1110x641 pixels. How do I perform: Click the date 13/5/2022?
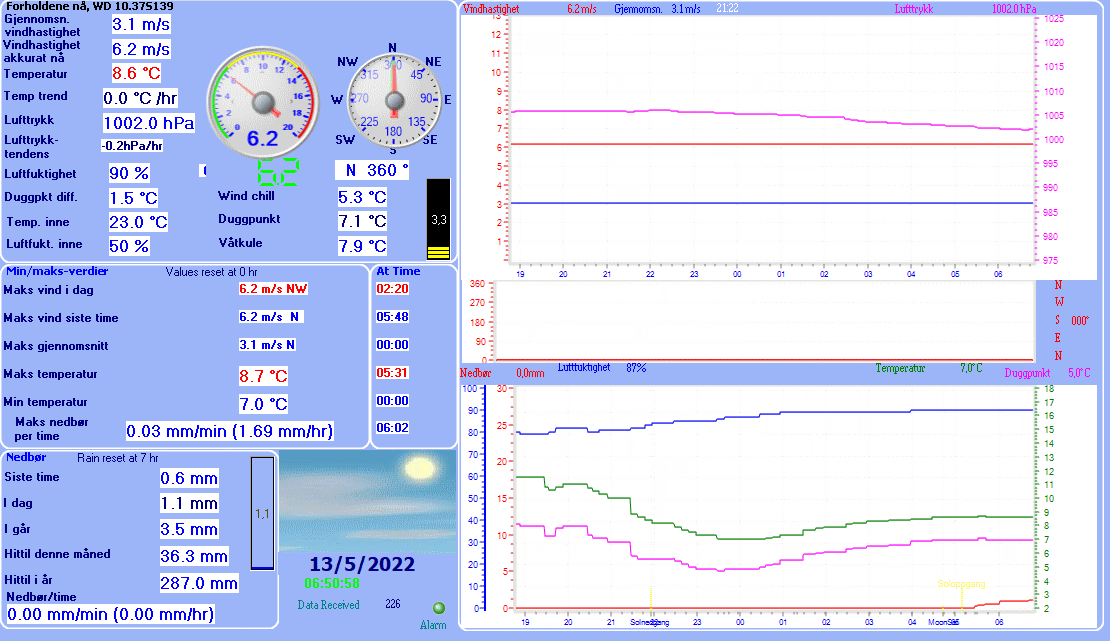[361, 564]
